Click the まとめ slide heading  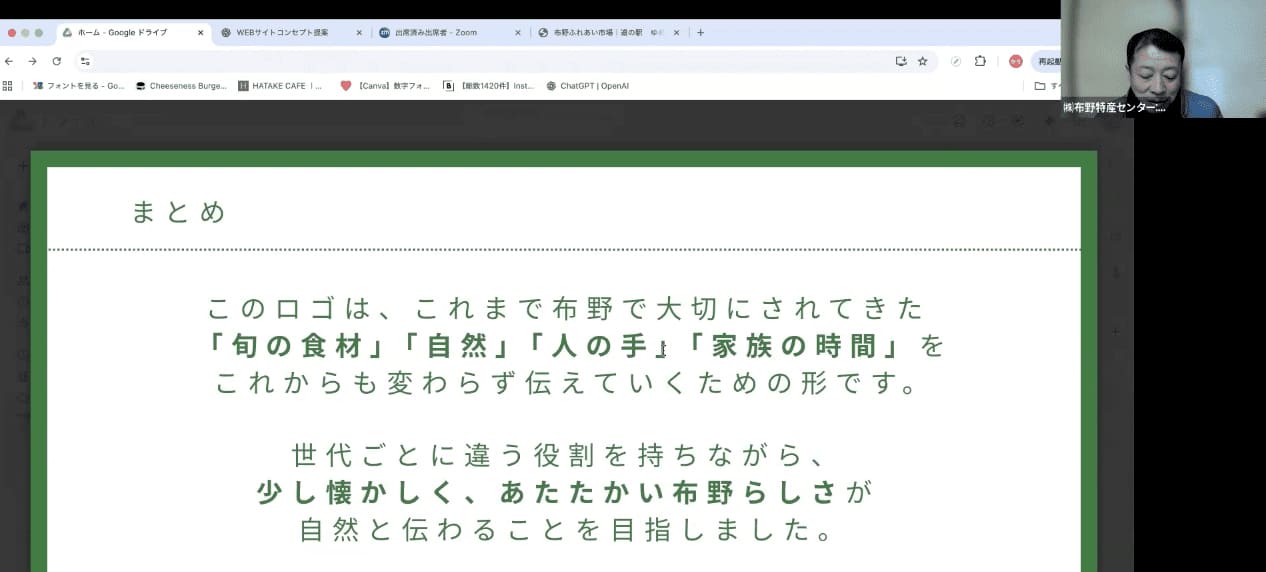pos(179,212)
